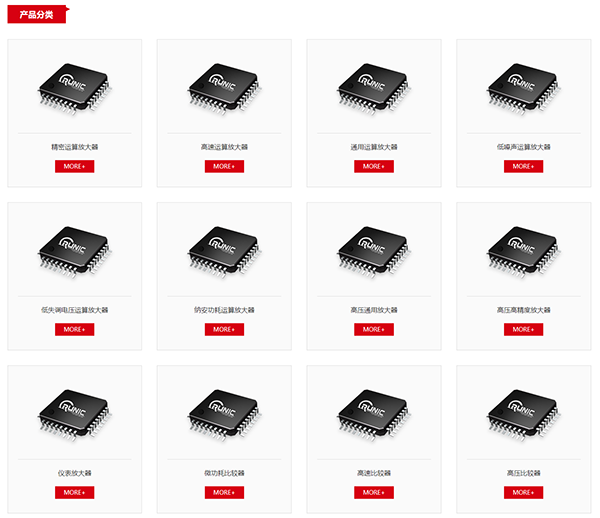Open MORE+ for 通用运算放大器

point(374,166)
